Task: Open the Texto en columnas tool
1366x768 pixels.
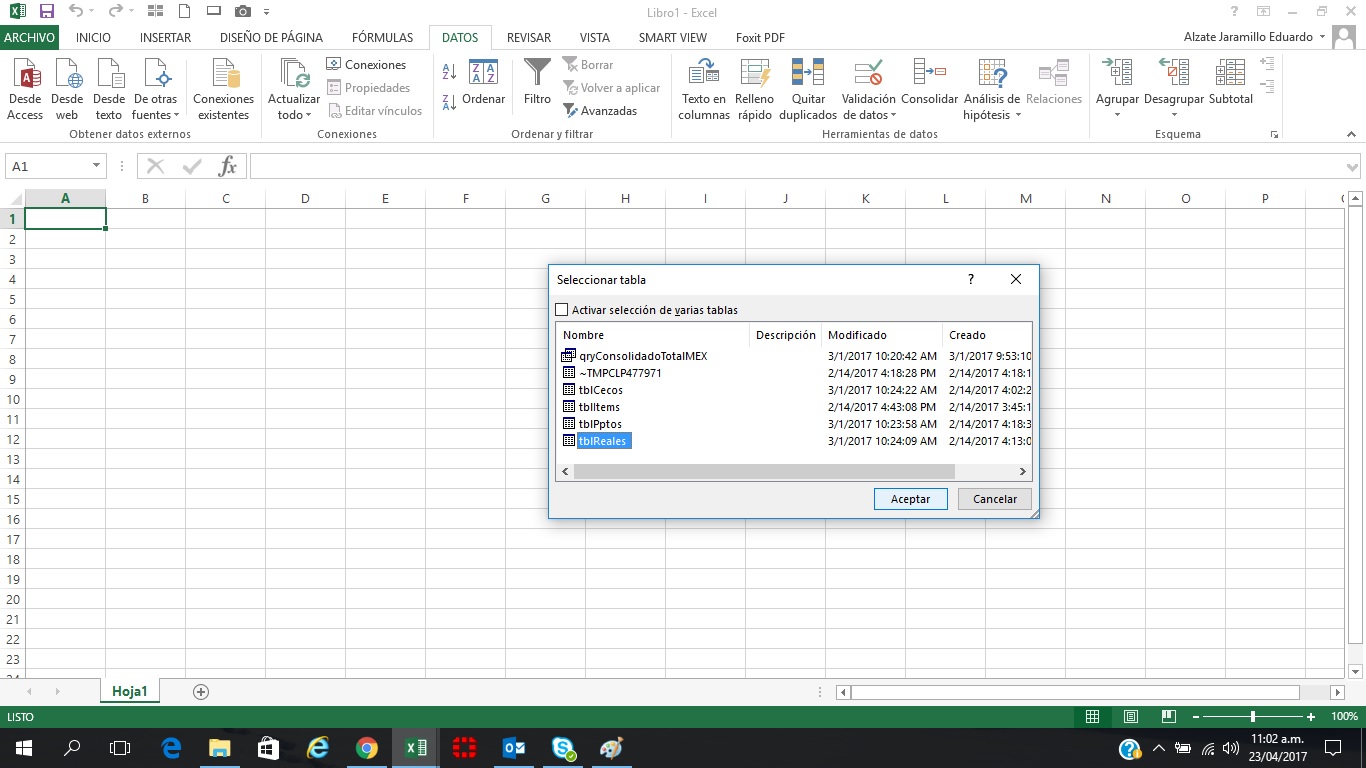Action: [x=703, y=88]
